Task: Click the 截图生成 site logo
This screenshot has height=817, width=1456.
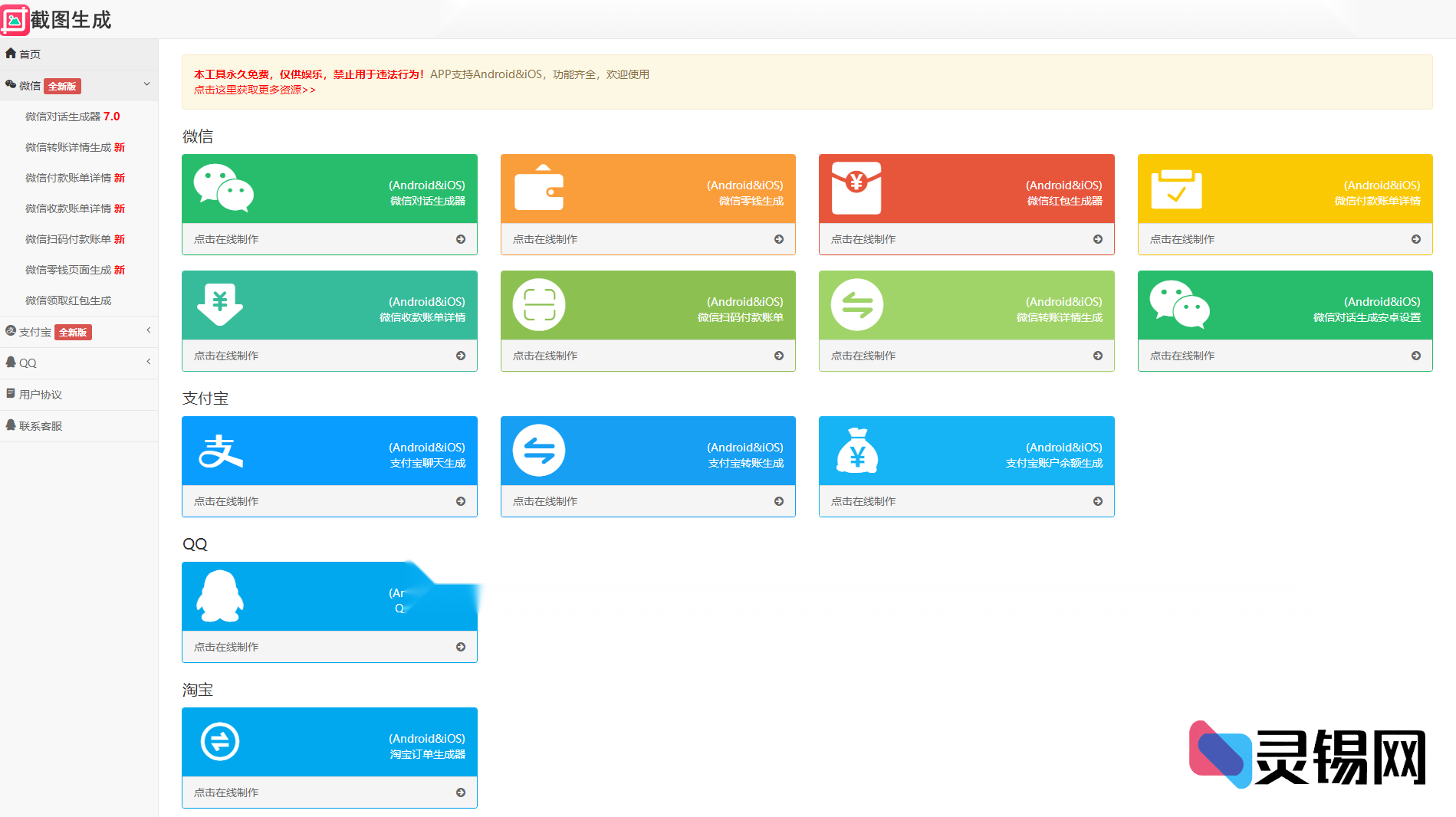Action: point(58,19)
